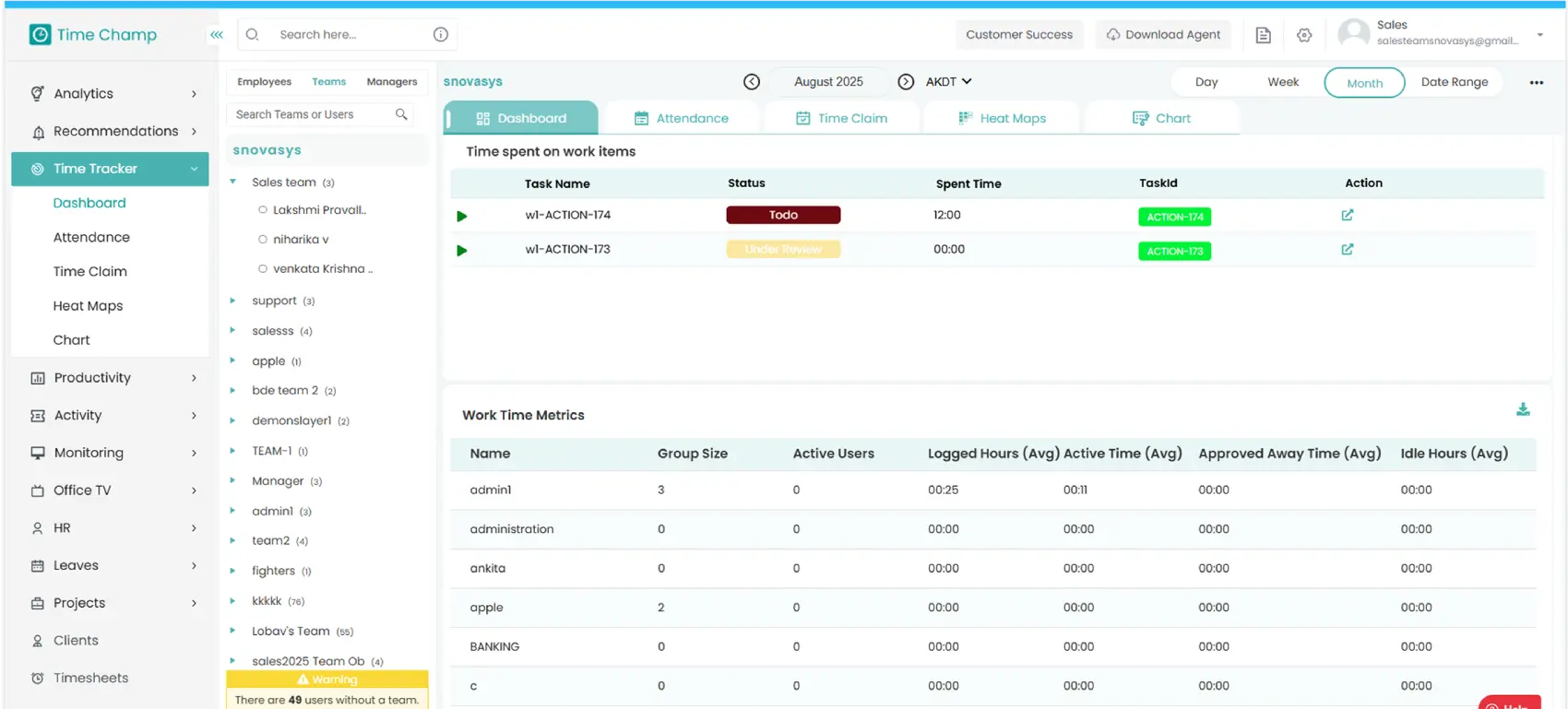
Task: Go to previous month arrow
Action: 752,82
